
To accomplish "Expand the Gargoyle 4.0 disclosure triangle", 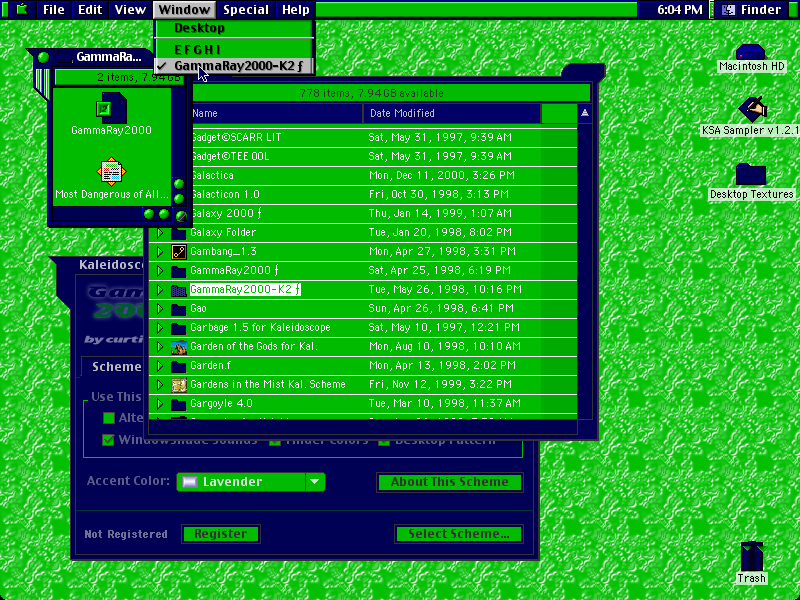I will click(160, 404).
